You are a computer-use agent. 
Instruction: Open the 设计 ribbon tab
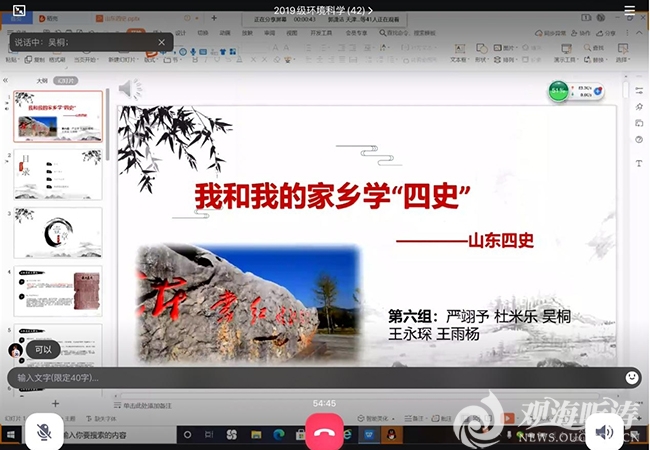pos(181,33)
